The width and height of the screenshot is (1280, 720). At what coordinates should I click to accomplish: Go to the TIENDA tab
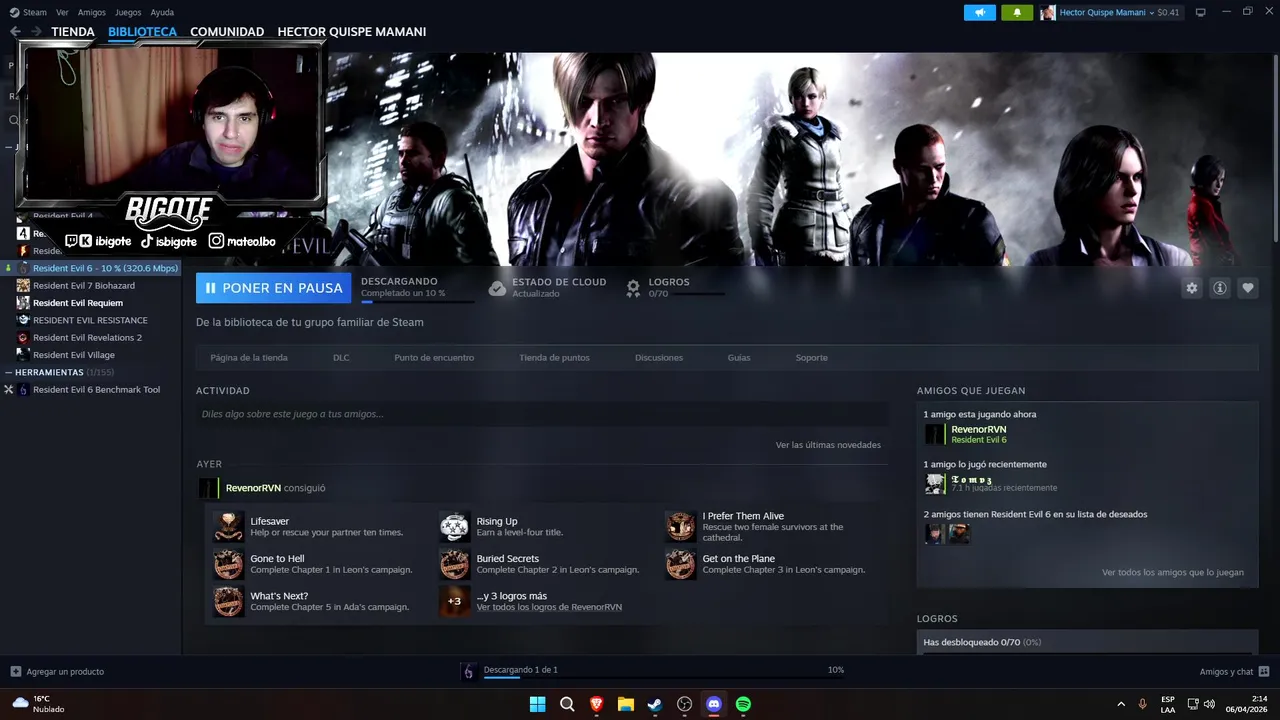tap(73, 32)
